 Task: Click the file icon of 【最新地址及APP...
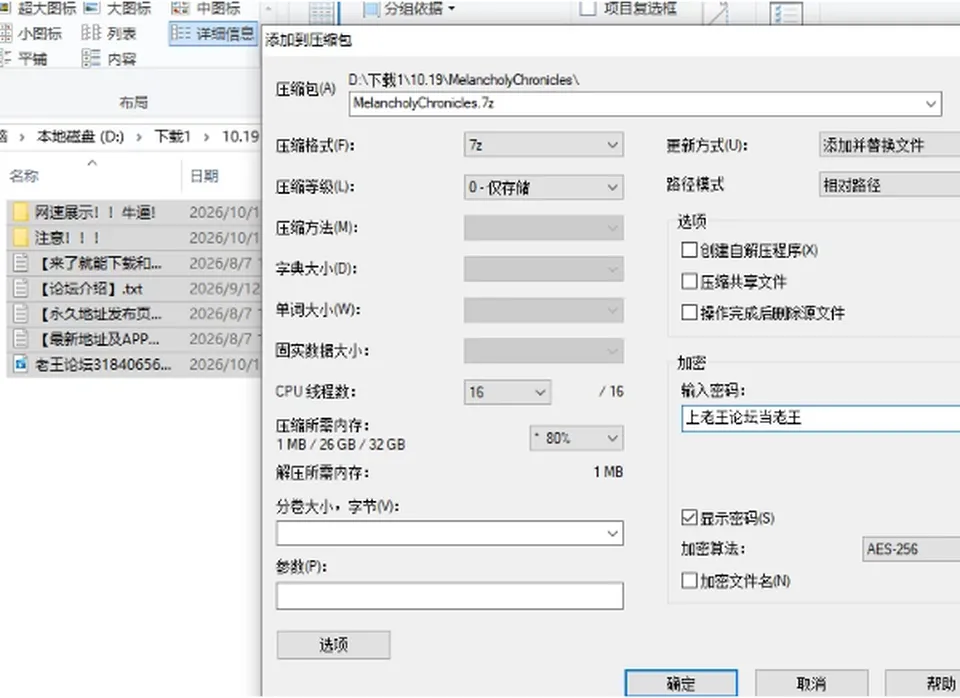coord(21,339)
